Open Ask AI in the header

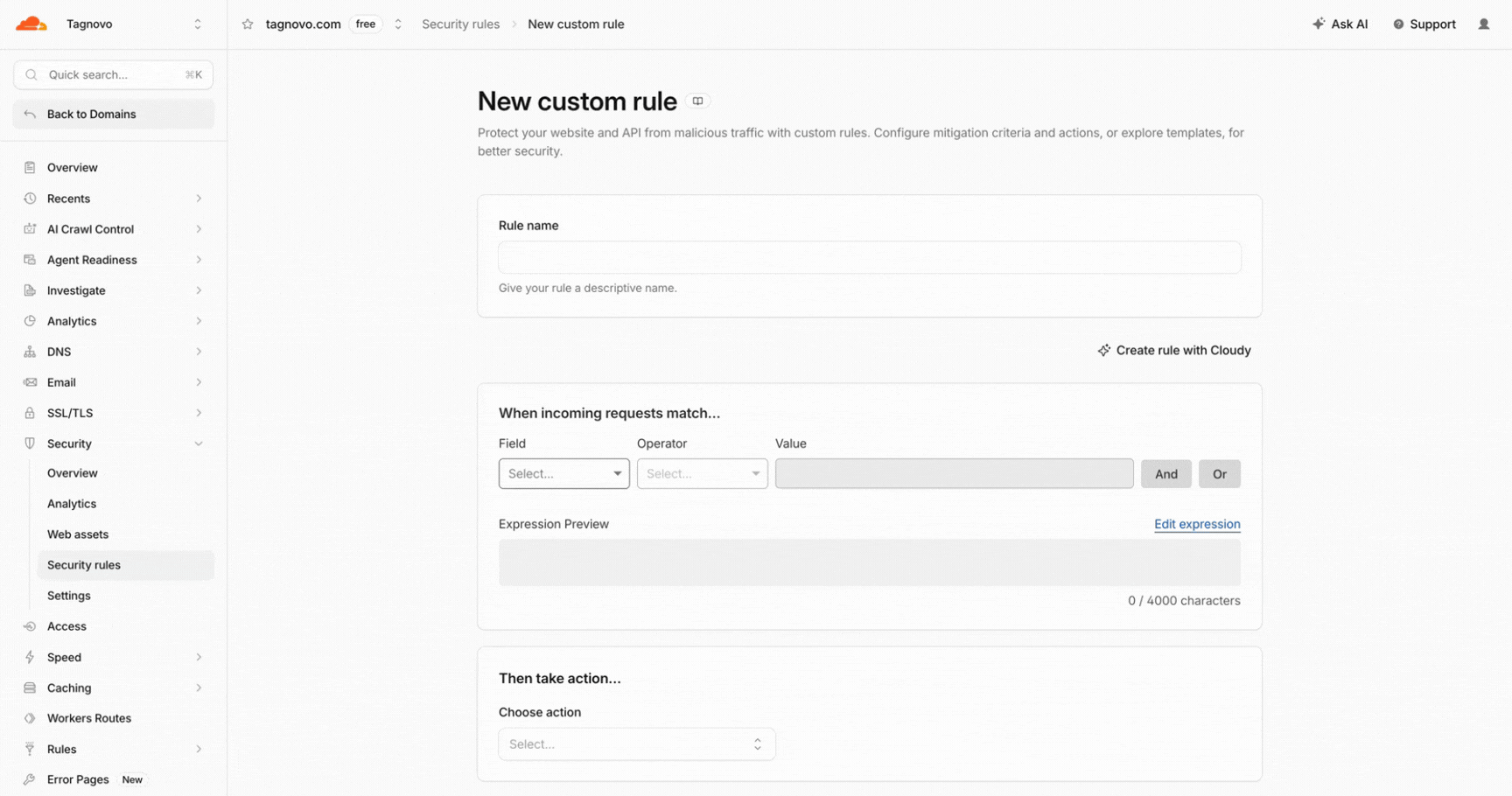coord(1340,24)
